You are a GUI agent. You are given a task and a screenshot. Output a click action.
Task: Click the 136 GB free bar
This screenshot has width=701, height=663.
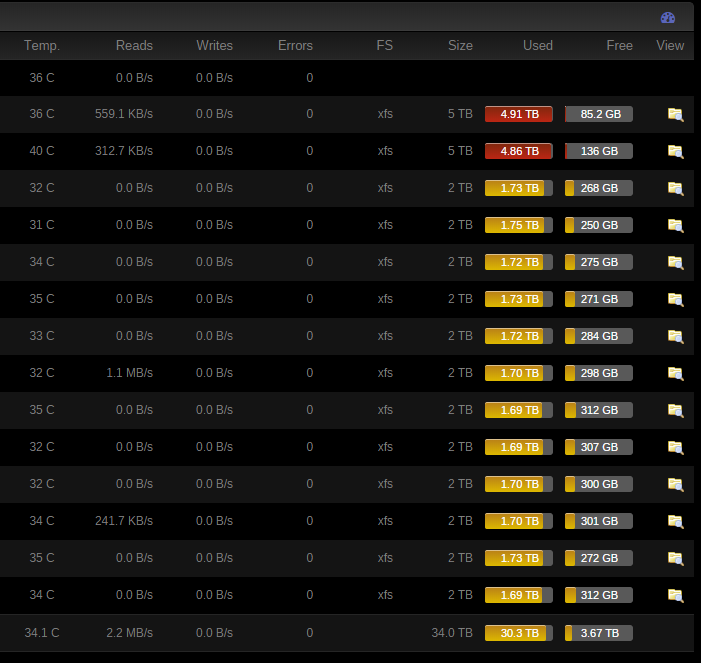click(599, 151)
